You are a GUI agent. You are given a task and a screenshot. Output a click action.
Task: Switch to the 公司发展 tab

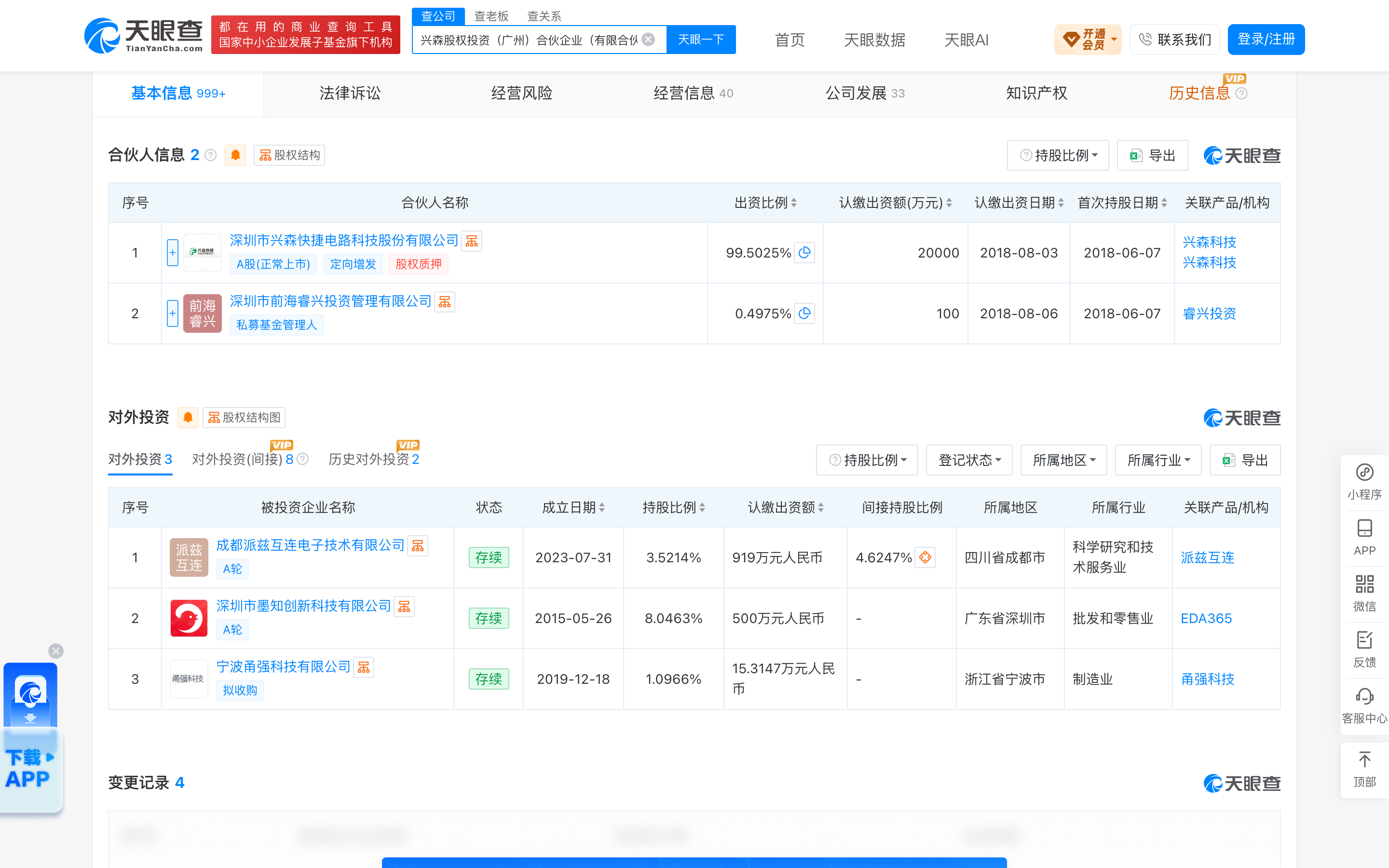click(x=865, y=93)
